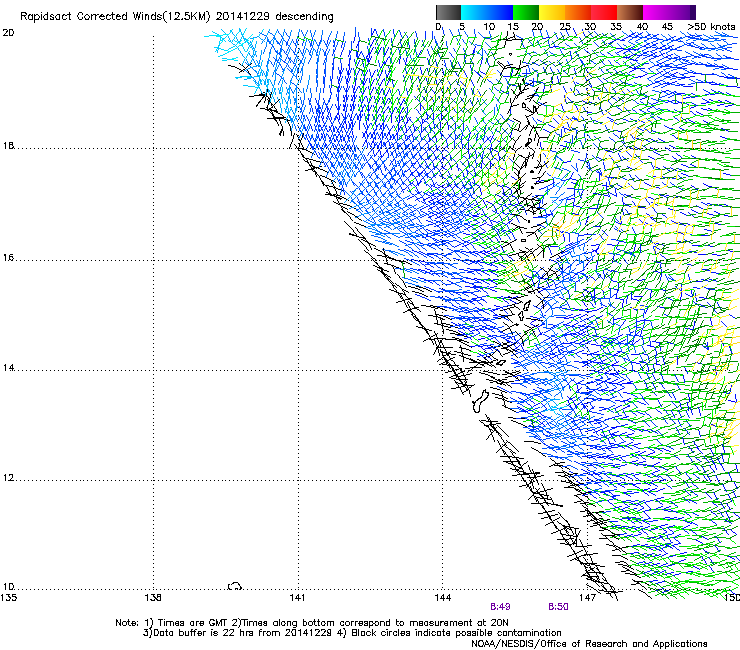Click the '10' label under the color bar
Viewport: 740px width, 650px height.
[489, 27]
